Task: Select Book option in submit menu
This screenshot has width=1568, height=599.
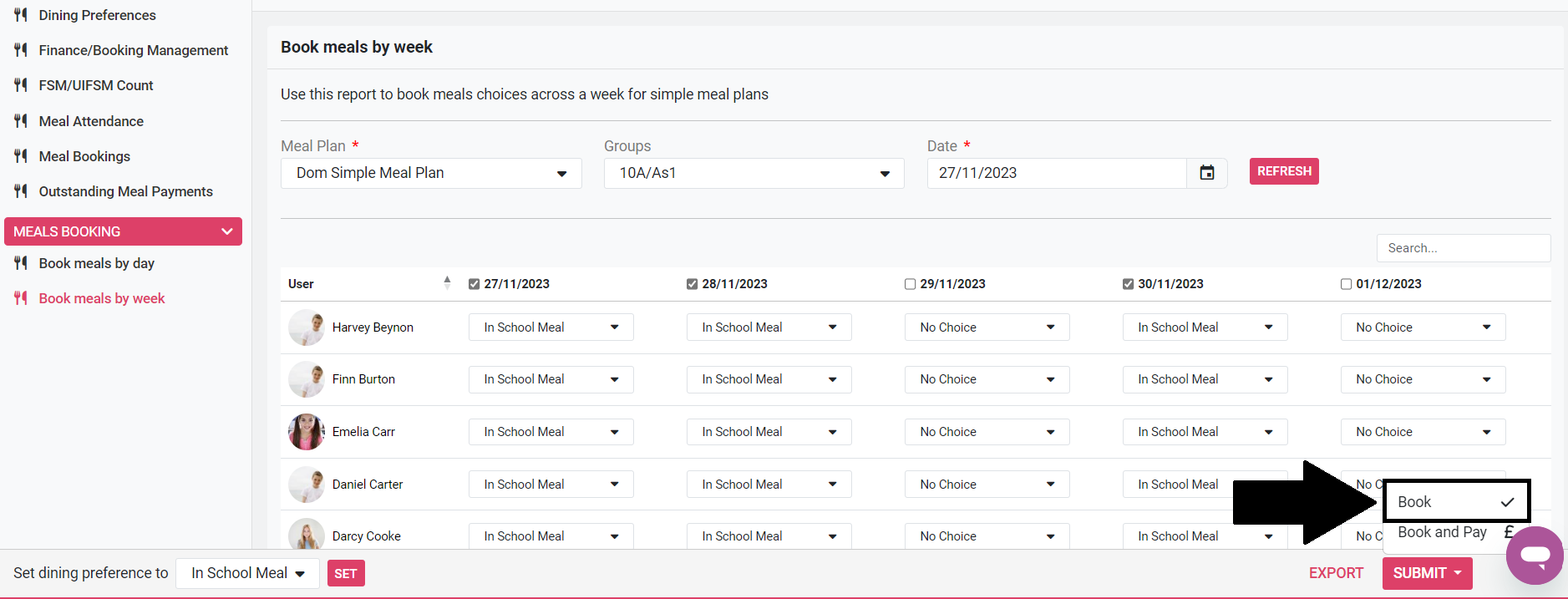Action: (1454, 502)
